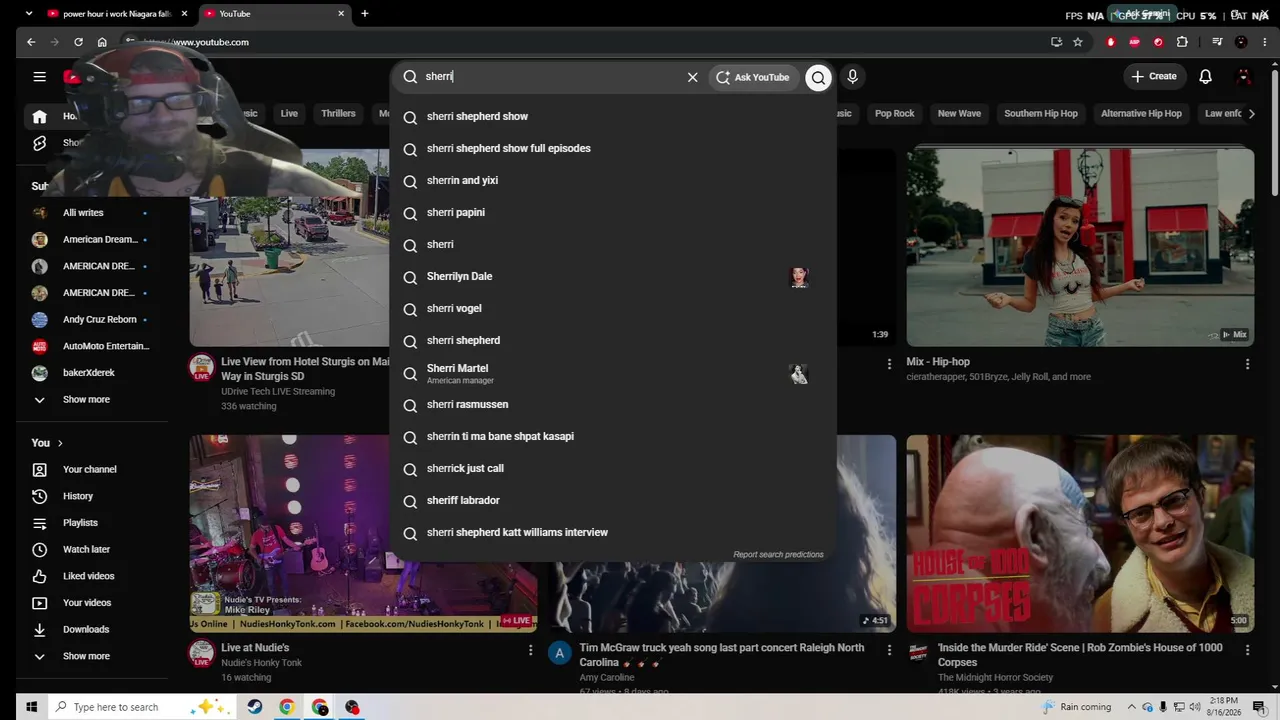Open Downloads in the sidebar
This screenshot has height=720, width=1280.
[x=92, y=630]
